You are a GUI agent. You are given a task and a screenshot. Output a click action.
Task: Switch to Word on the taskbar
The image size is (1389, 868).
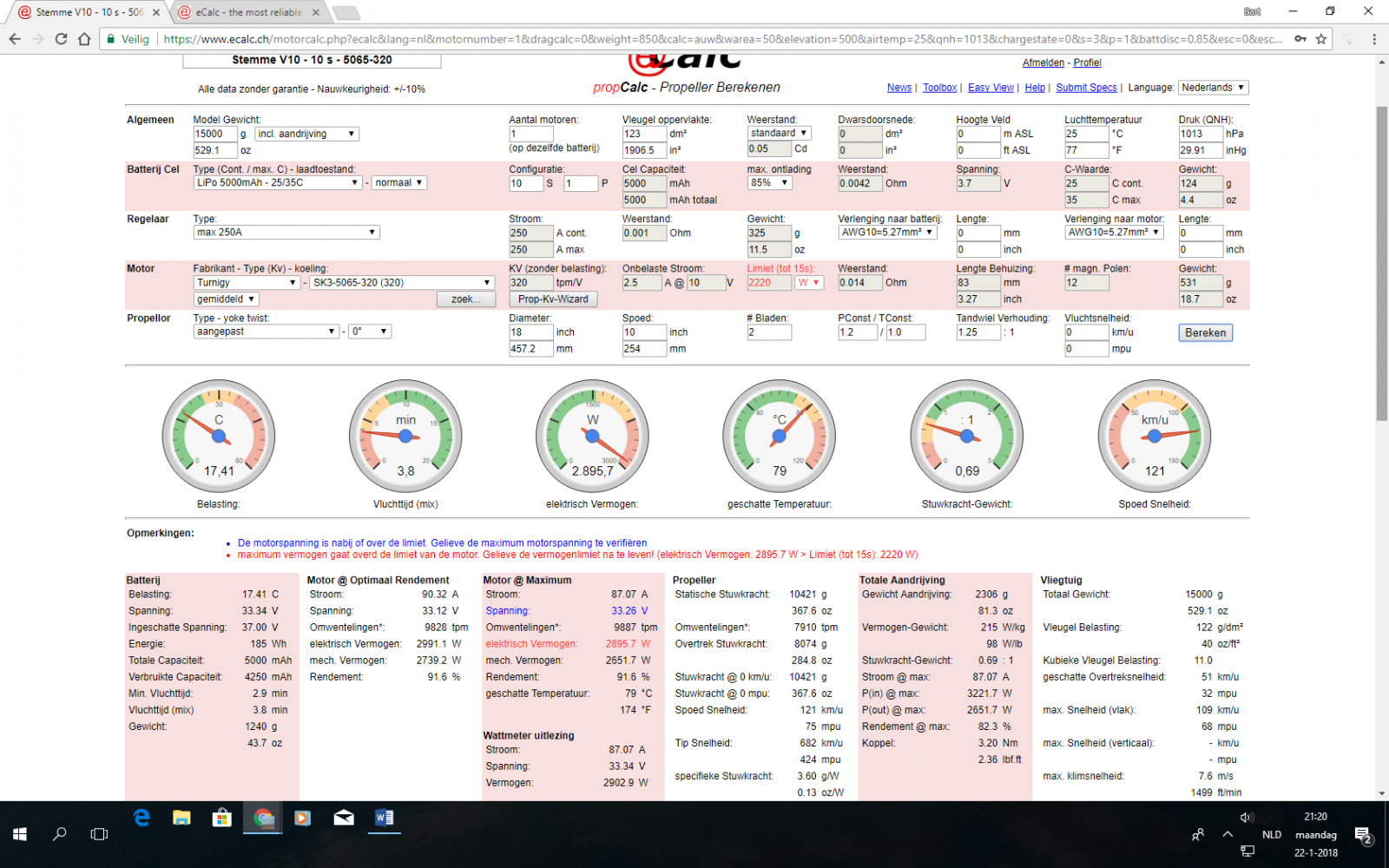384,818
